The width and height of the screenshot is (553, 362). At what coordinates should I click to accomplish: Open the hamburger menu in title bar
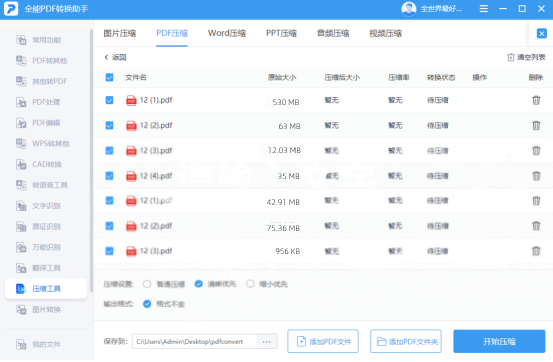click(x=484, y=8)
